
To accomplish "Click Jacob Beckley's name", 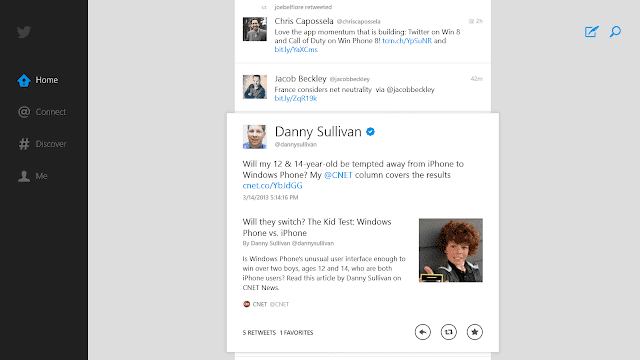I will [x=300, y=78].
